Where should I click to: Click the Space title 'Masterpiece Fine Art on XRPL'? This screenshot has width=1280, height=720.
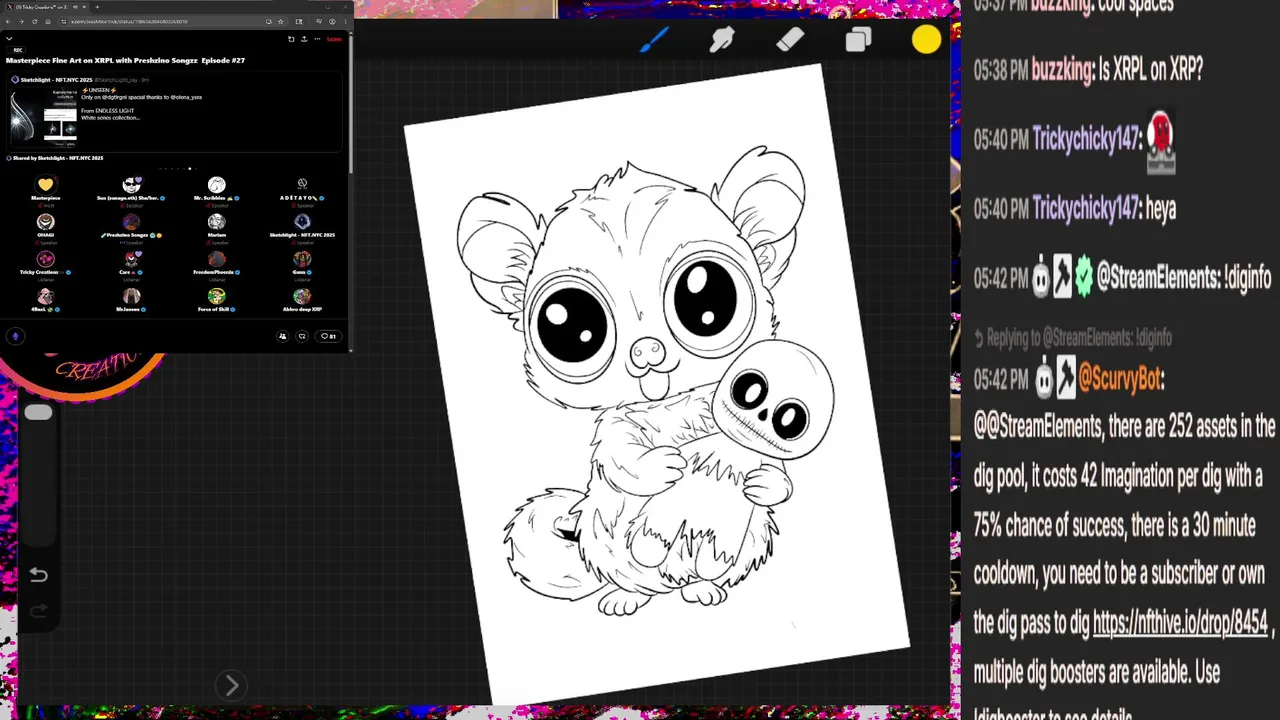[x=125, y=60]
